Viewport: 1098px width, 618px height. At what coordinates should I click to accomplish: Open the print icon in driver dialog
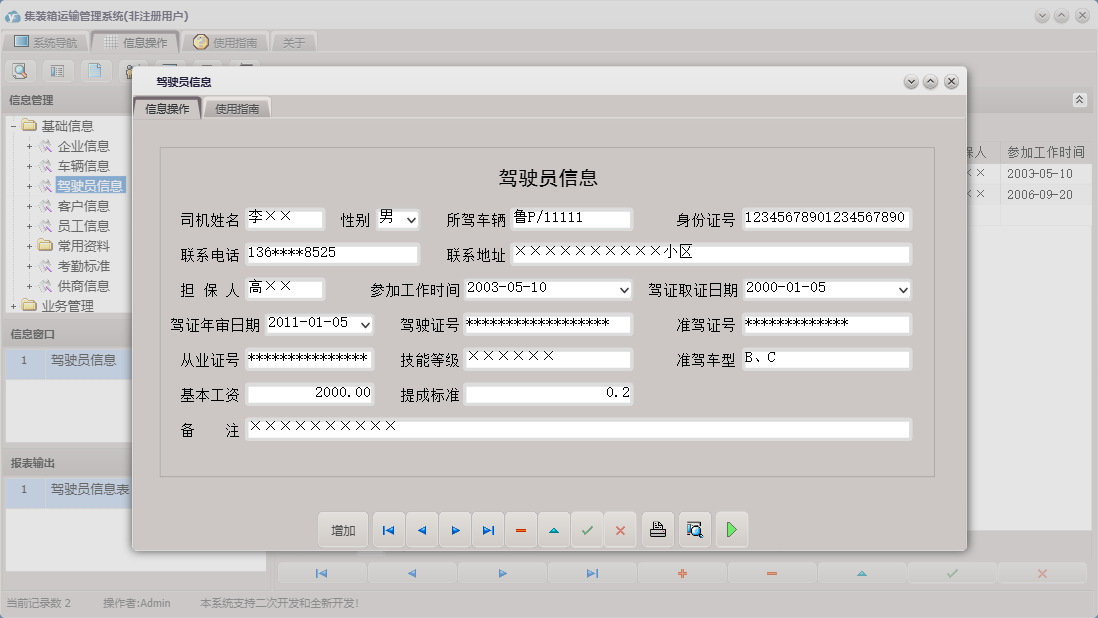tap(657, 530)
